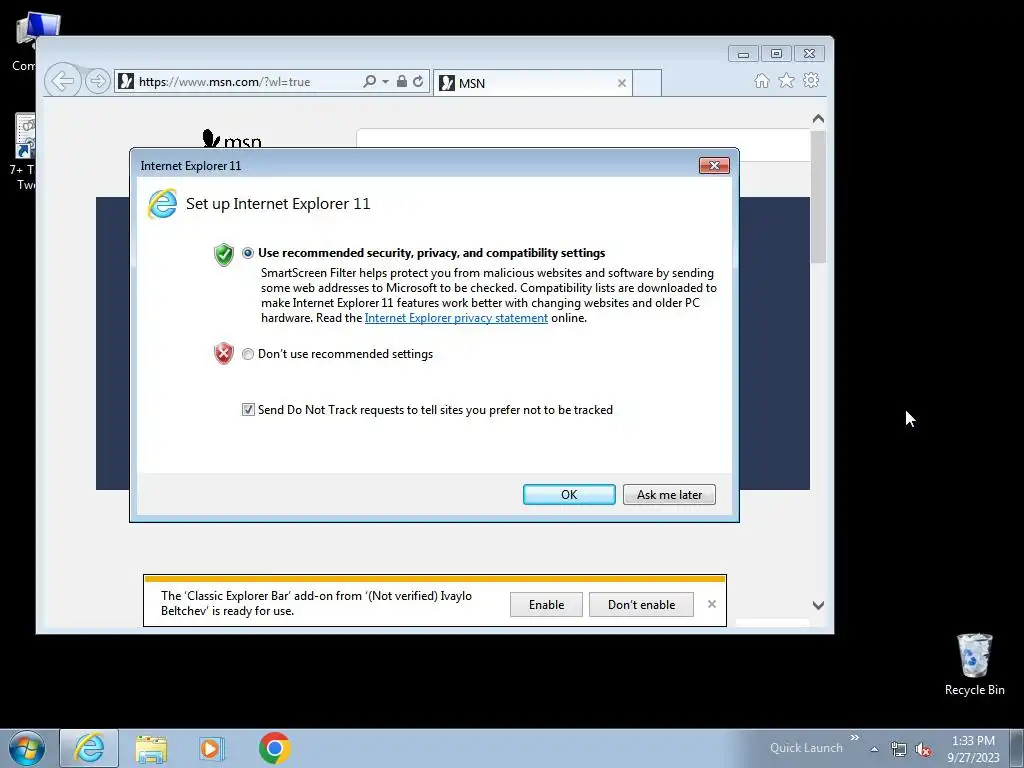1024x768 pixels.
Task: Click the MSN site favicon in address bar
Action: pos(126,81)
